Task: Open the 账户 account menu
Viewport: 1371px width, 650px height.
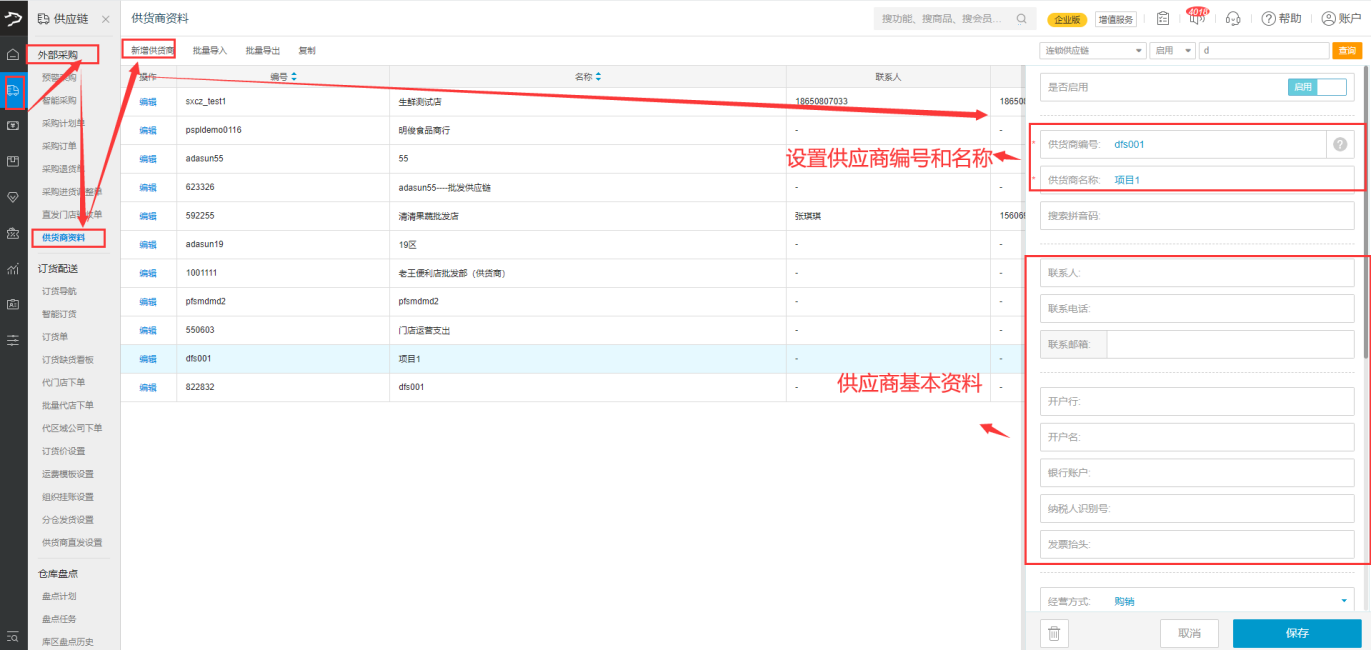Action: click(1341, 18)
